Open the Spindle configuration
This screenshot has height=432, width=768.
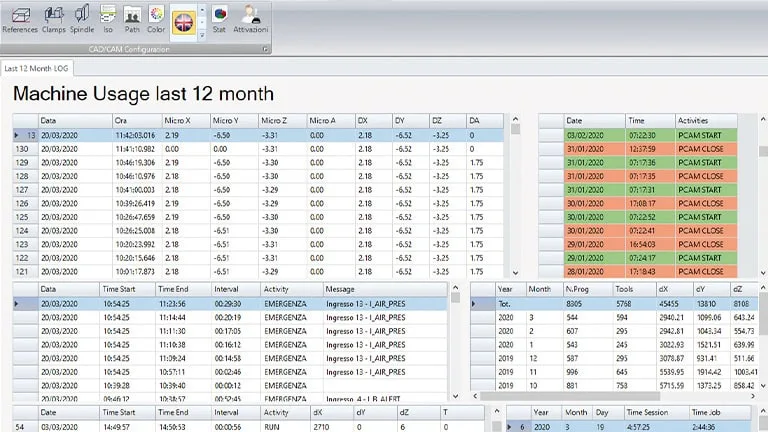pyautogui.click(x=82, y=20)
